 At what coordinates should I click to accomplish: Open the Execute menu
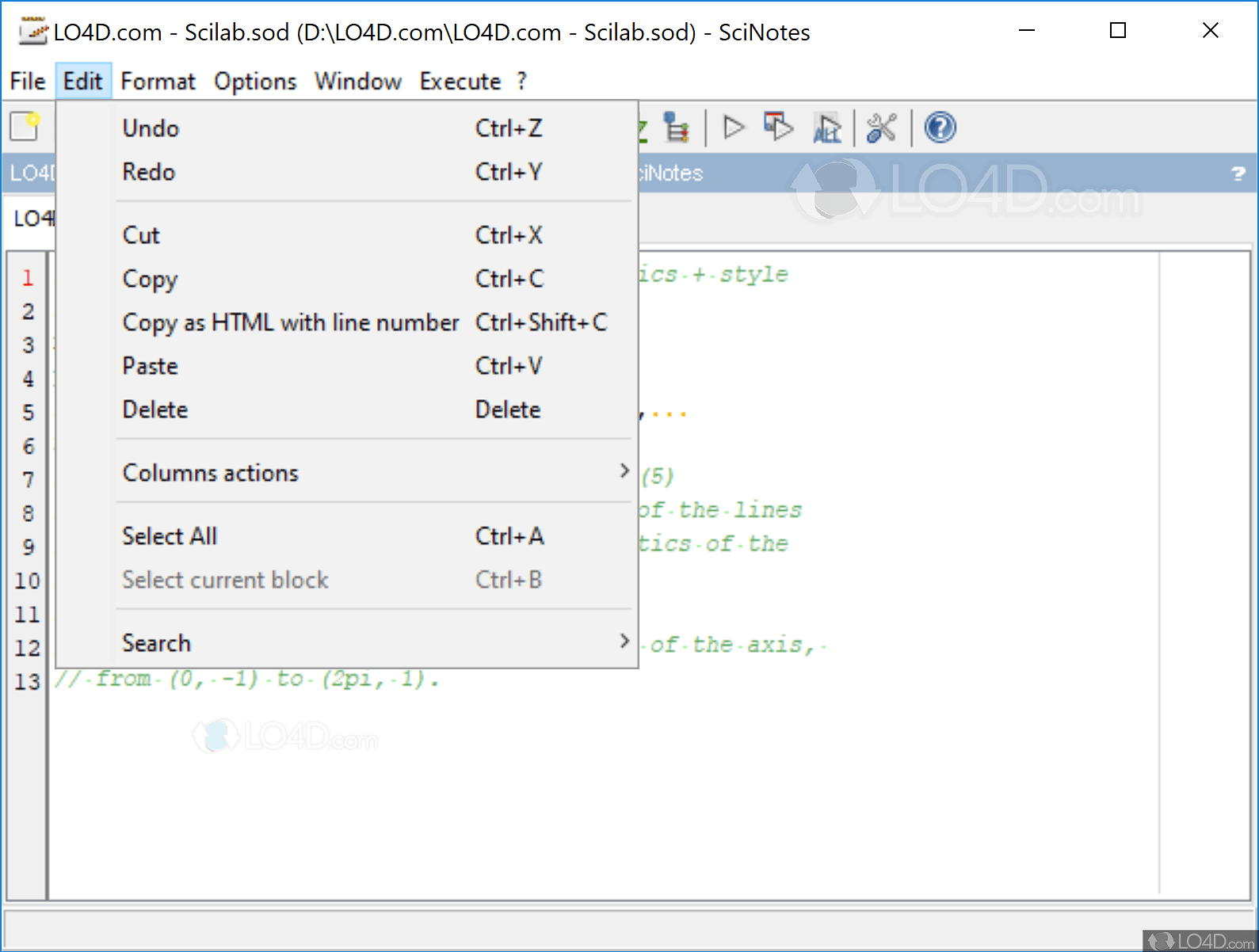pos(460,82)
